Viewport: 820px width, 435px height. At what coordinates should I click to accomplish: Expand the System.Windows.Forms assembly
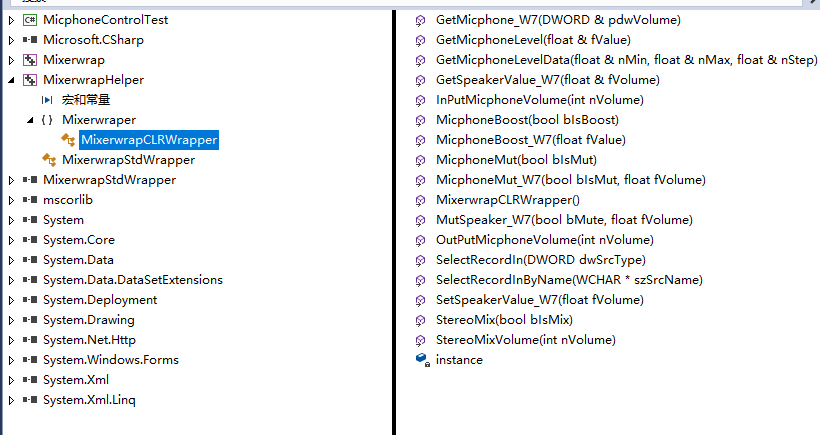[x=12, y=360]
